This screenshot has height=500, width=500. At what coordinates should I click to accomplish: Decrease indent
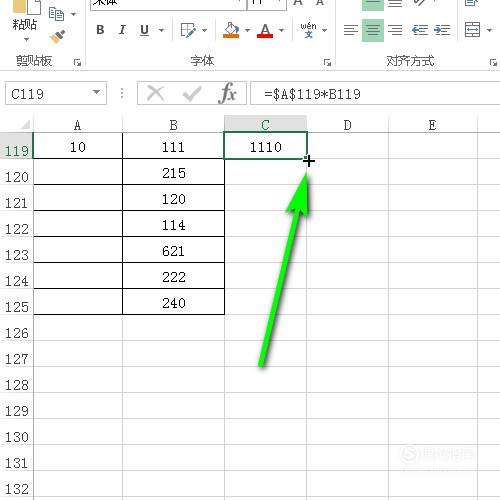(420, 30)
